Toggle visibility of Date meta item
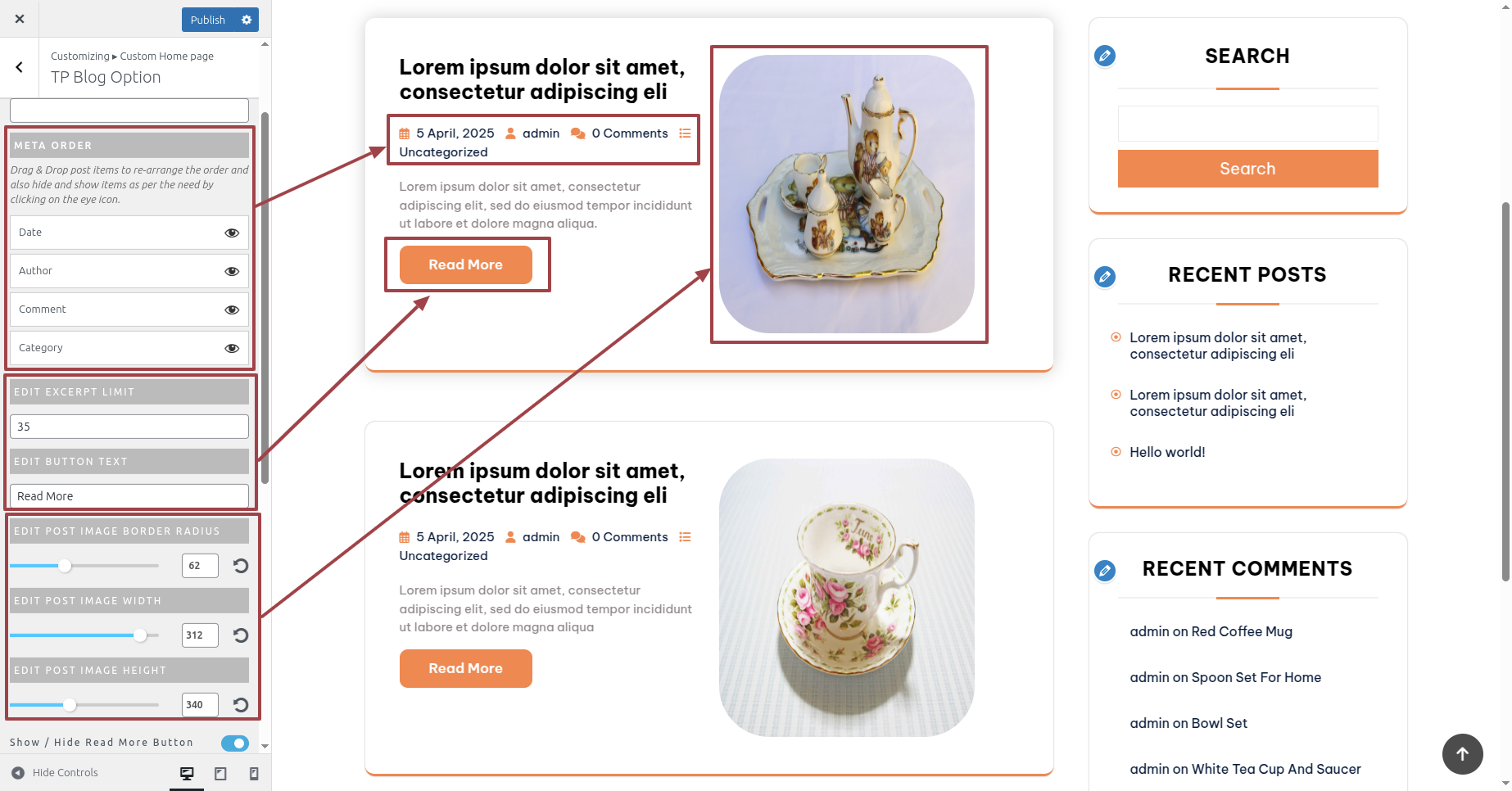 (232, 233)
